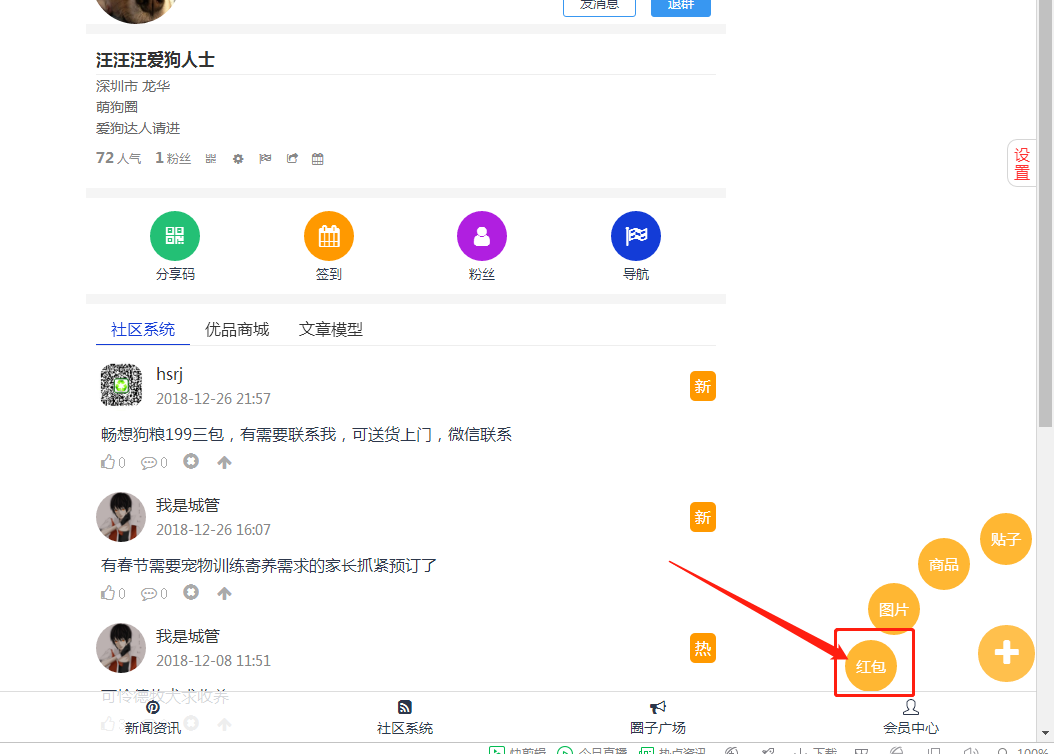The width and height of the screenshot is (1054, 754).
Task: Choose 图片 bubble in floating menu
Action: point(893,609)
